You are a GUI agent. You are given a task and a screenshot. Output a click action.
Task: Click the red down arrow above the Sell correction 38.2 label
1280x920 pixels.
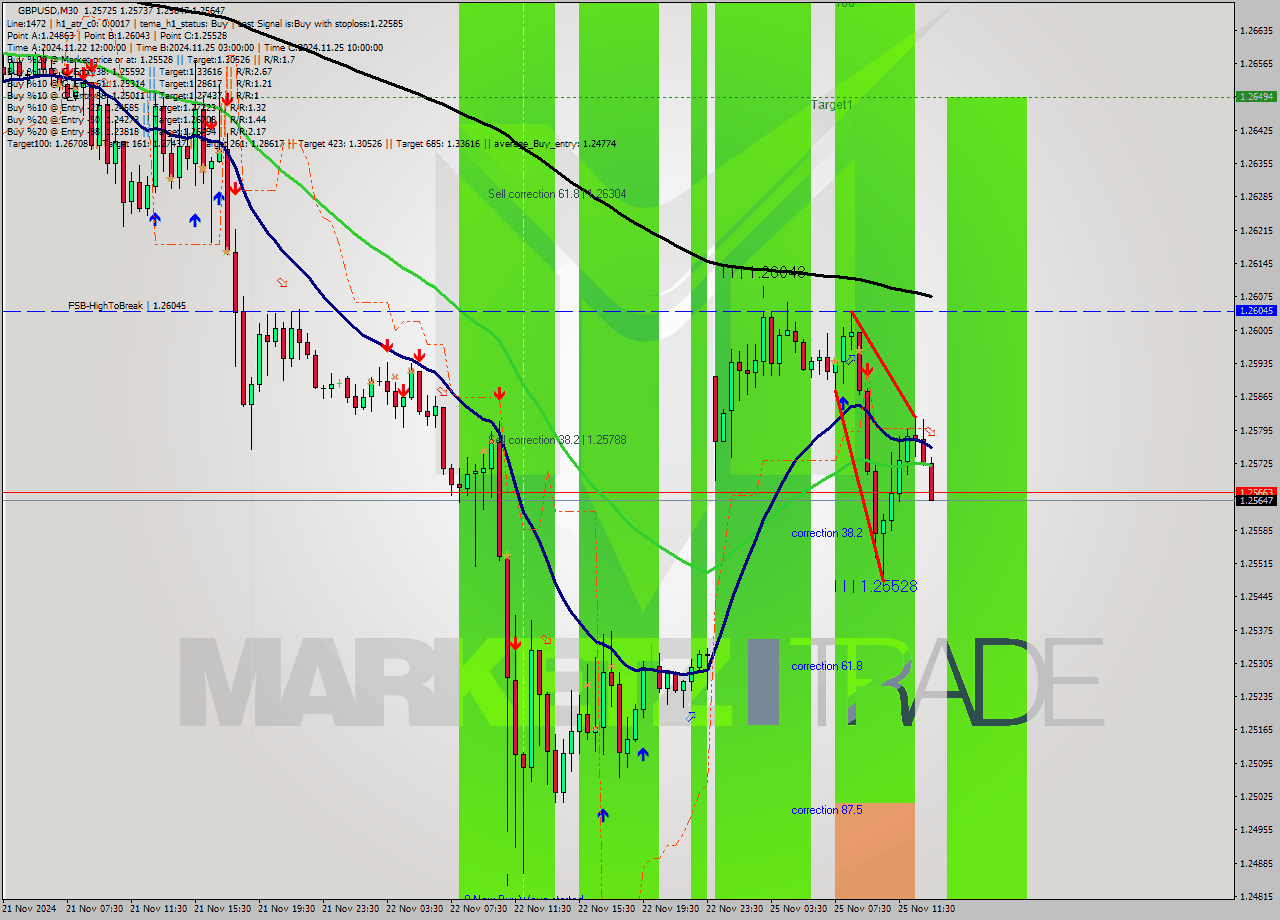499,393
